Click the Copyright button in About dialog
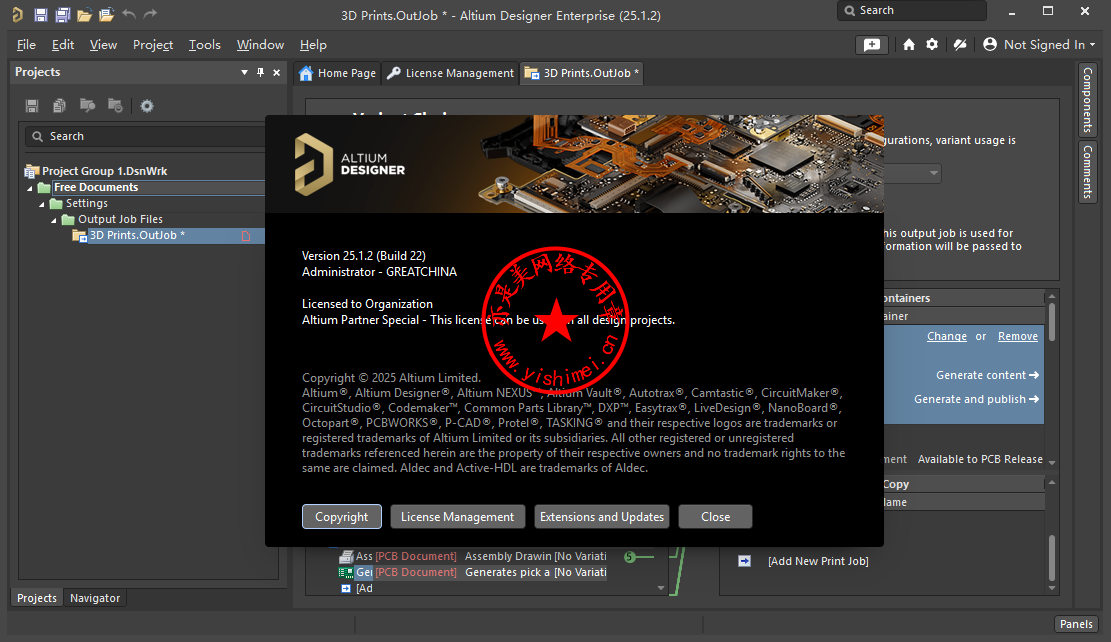 (342, 517)
